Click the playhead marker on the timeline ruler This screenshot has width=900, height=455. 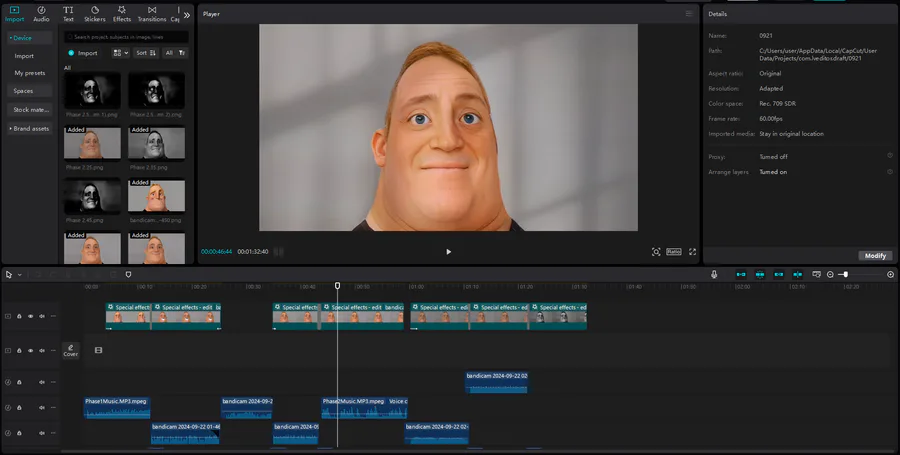pyautogui.click(x=338, y=285)
